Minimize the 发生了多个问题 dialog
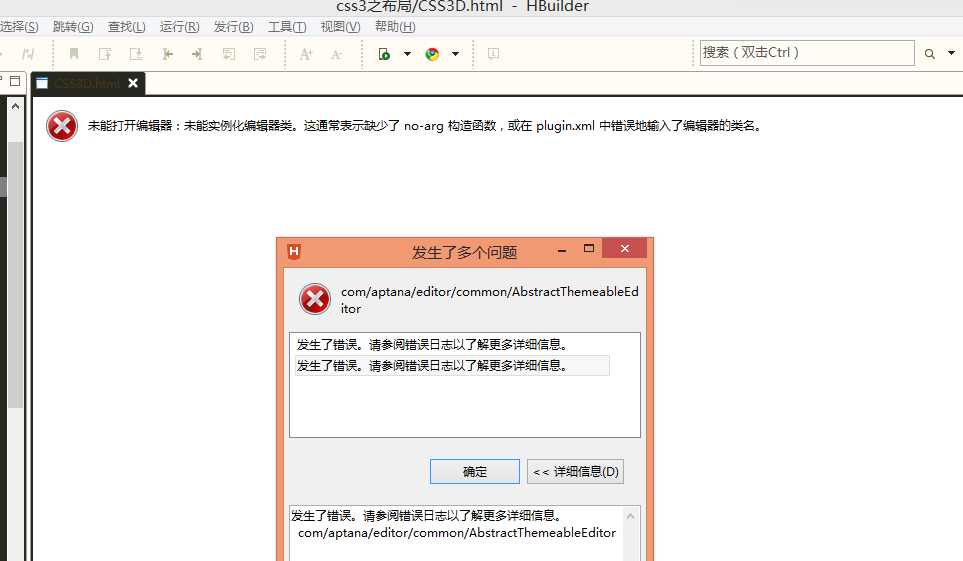 (x=562, y=249)
